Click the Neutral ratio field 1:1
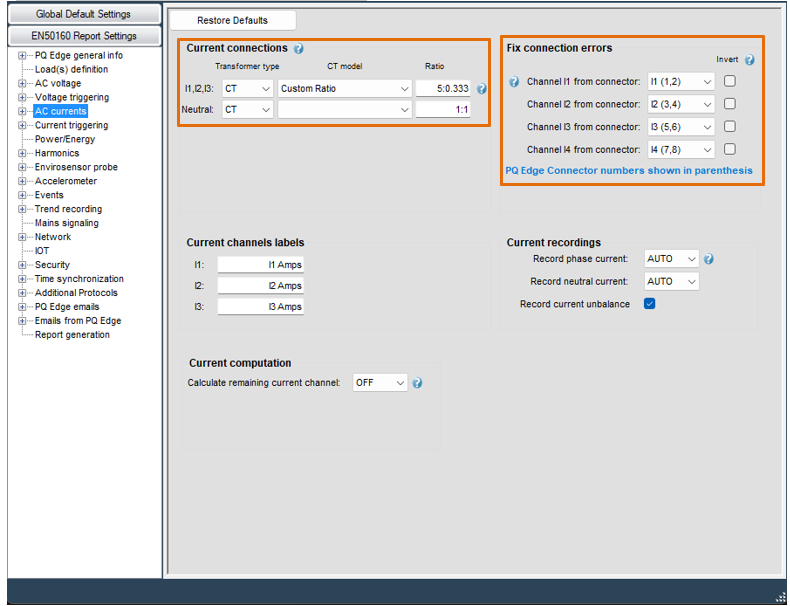Viewport: 790px width, 606px height. pyautogui.click(x=443, y=109)
